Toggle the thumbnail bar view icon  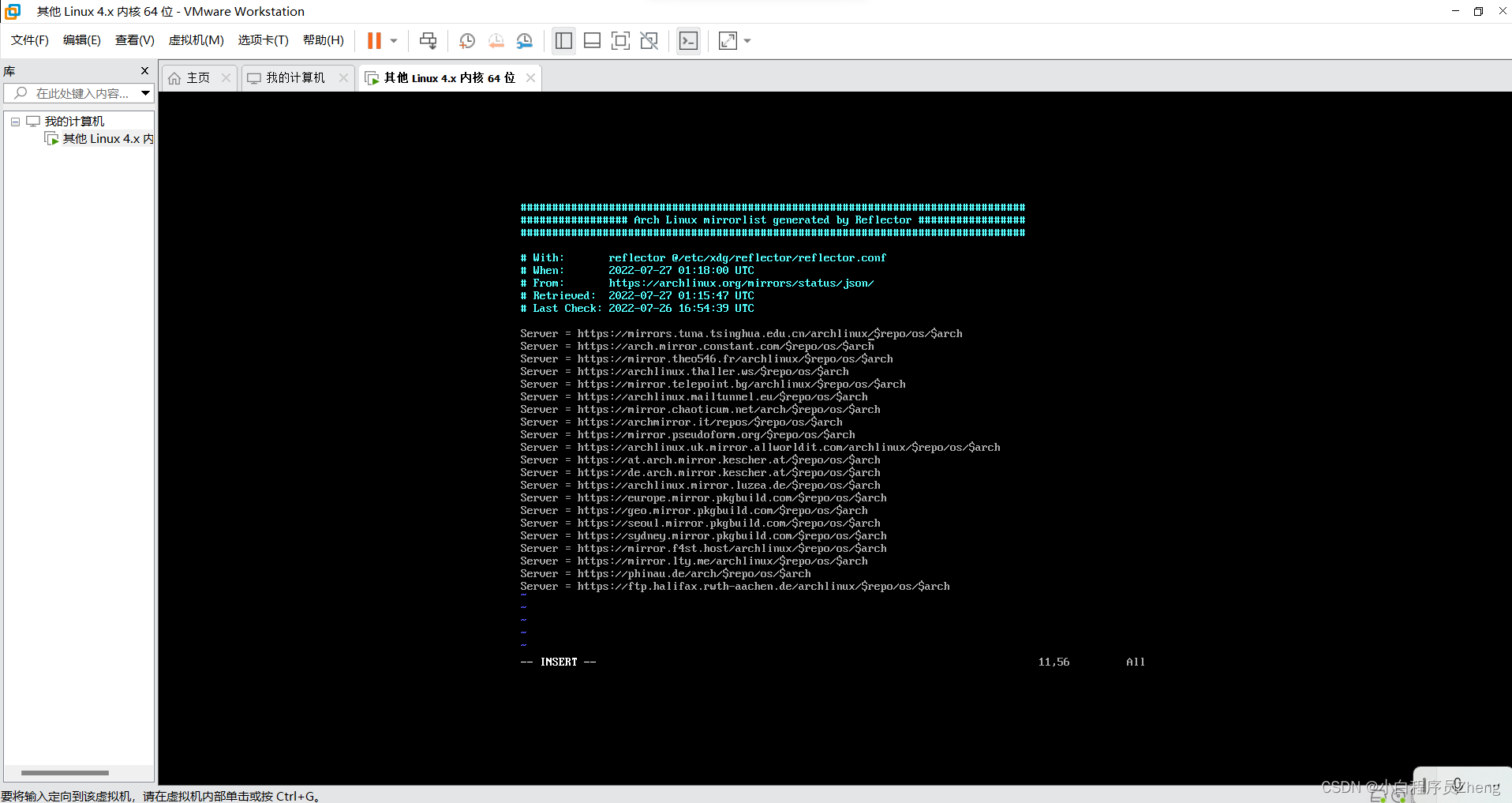[x=592, y=40]
